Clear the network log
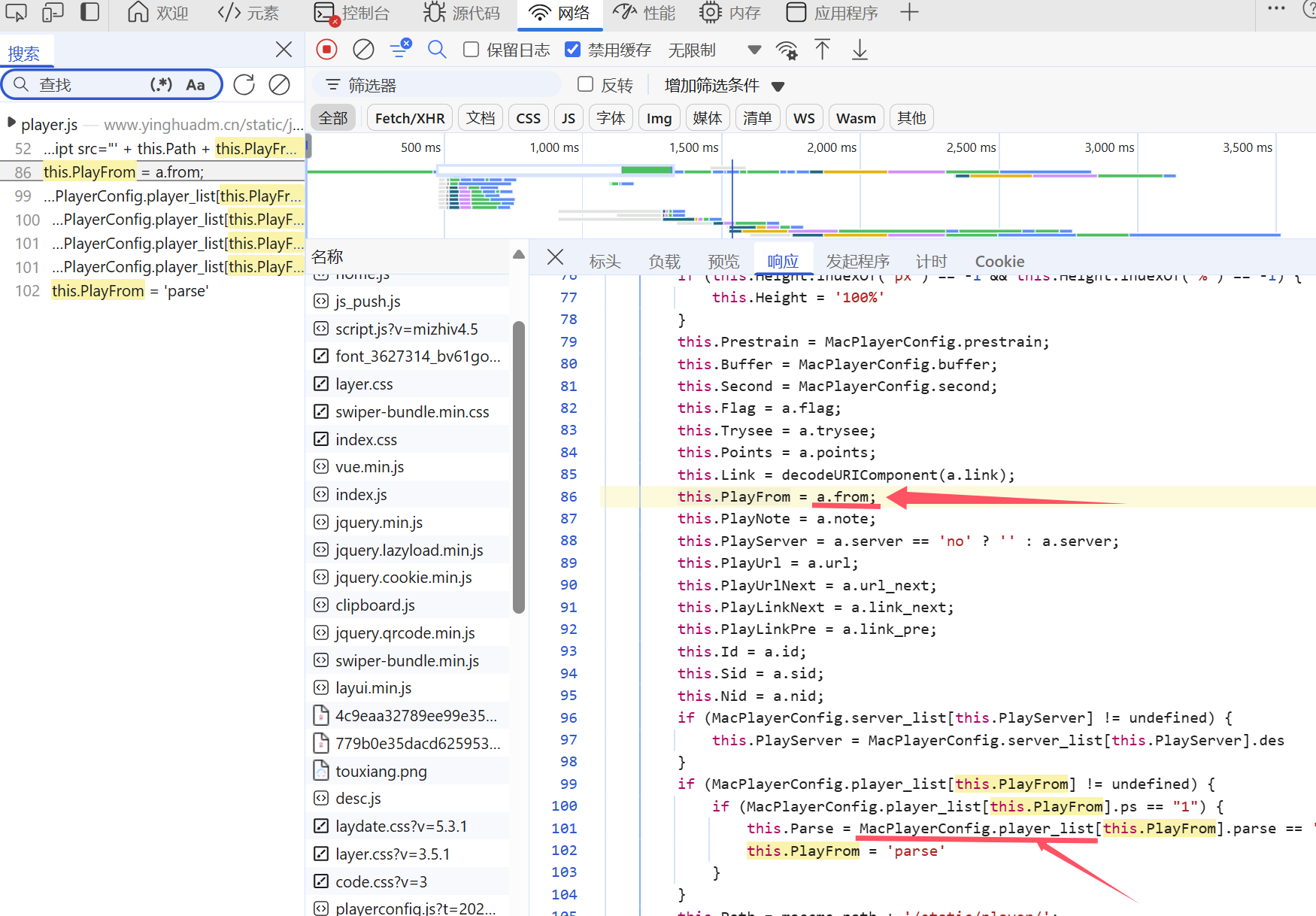This screenshot has width=1316, height=916. pos(363,50)
